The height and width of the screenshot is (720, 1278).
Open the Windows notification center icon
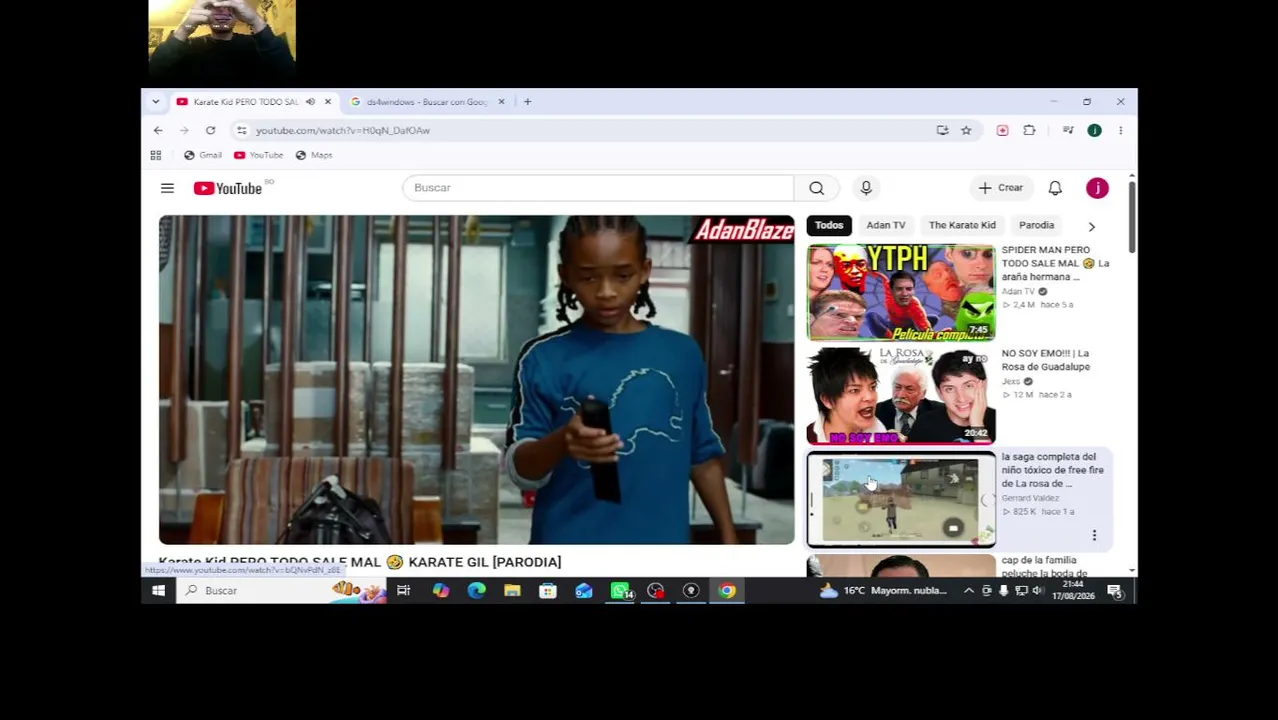coord(1114,591)
